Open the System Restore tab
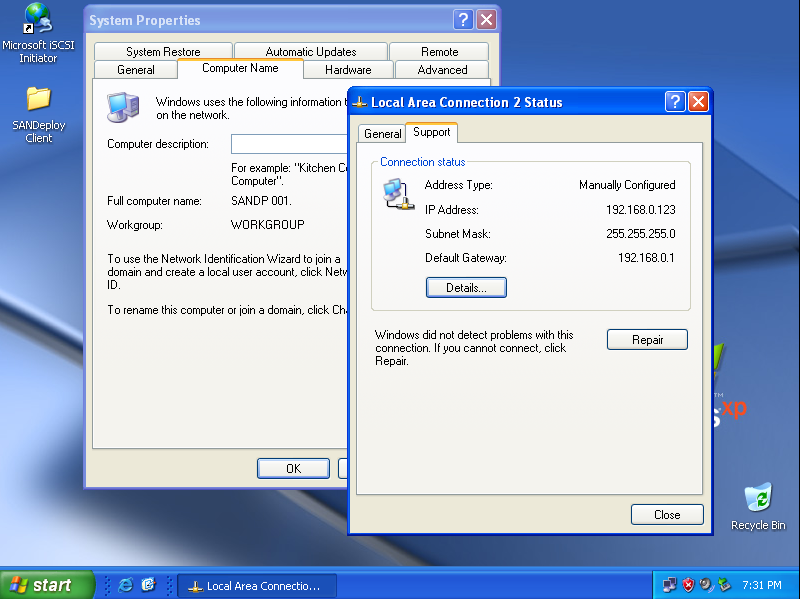This screenshot has width=800, height=599. (163, 52)
